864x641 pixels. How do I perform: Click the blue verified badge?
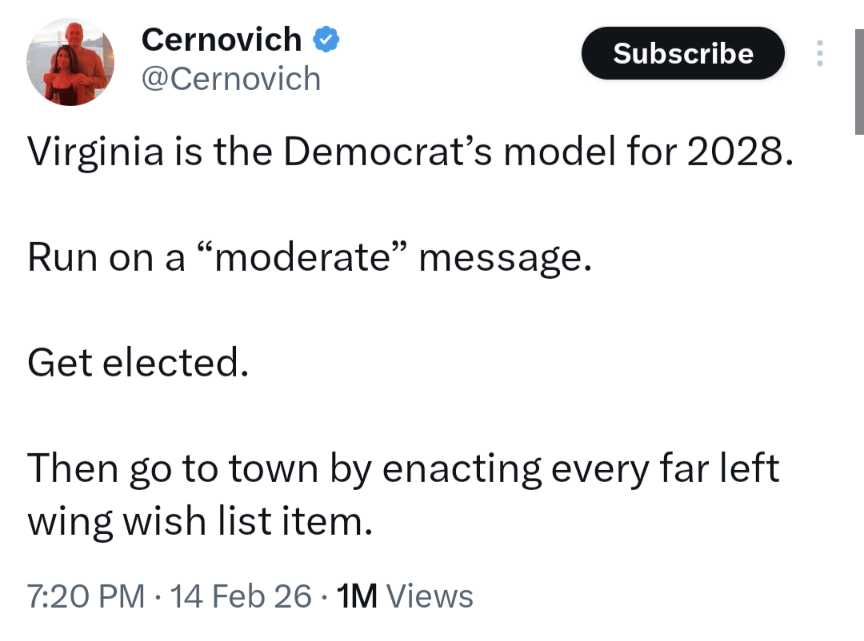pyautogui.click(x=326, y=40)
